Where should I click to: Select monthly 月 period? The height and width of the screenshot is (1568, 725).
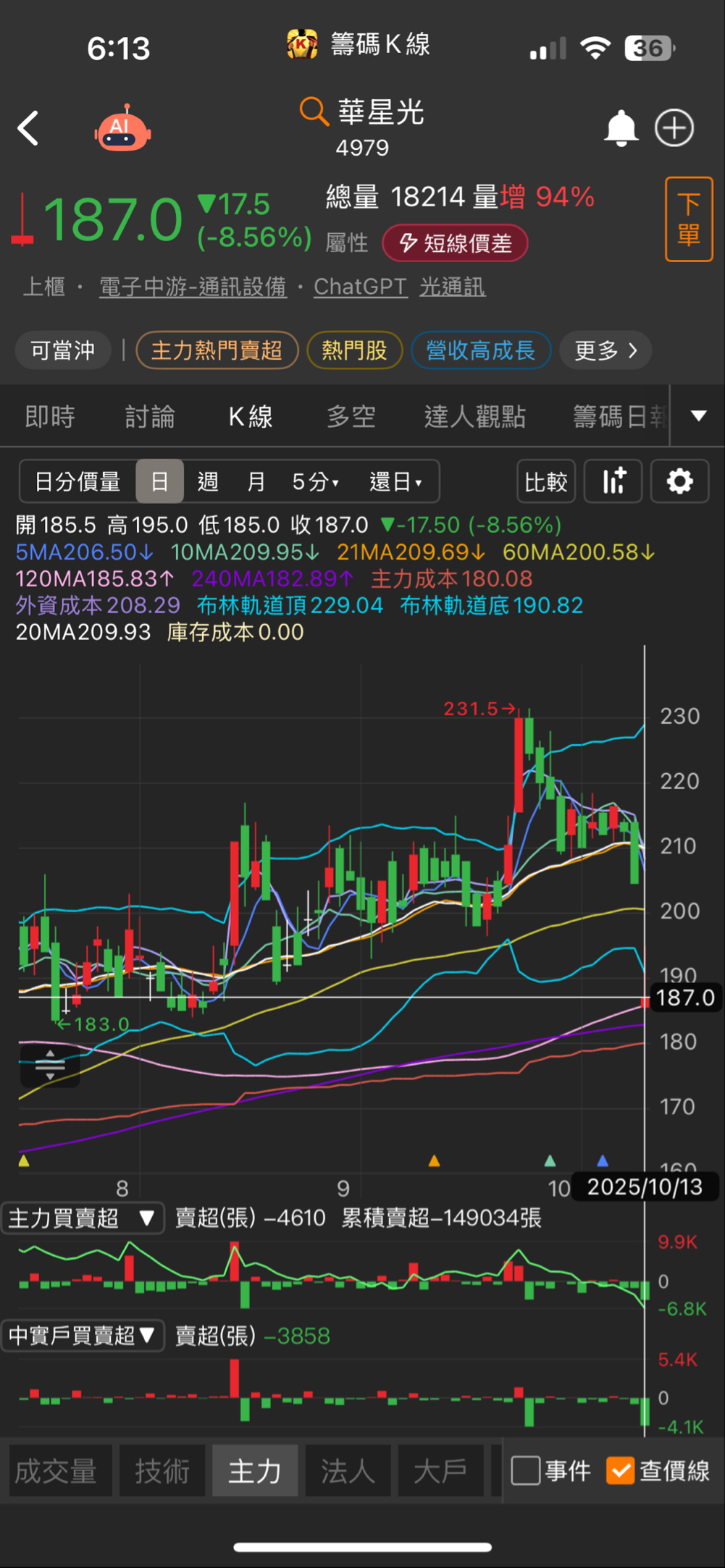[256, 481]
